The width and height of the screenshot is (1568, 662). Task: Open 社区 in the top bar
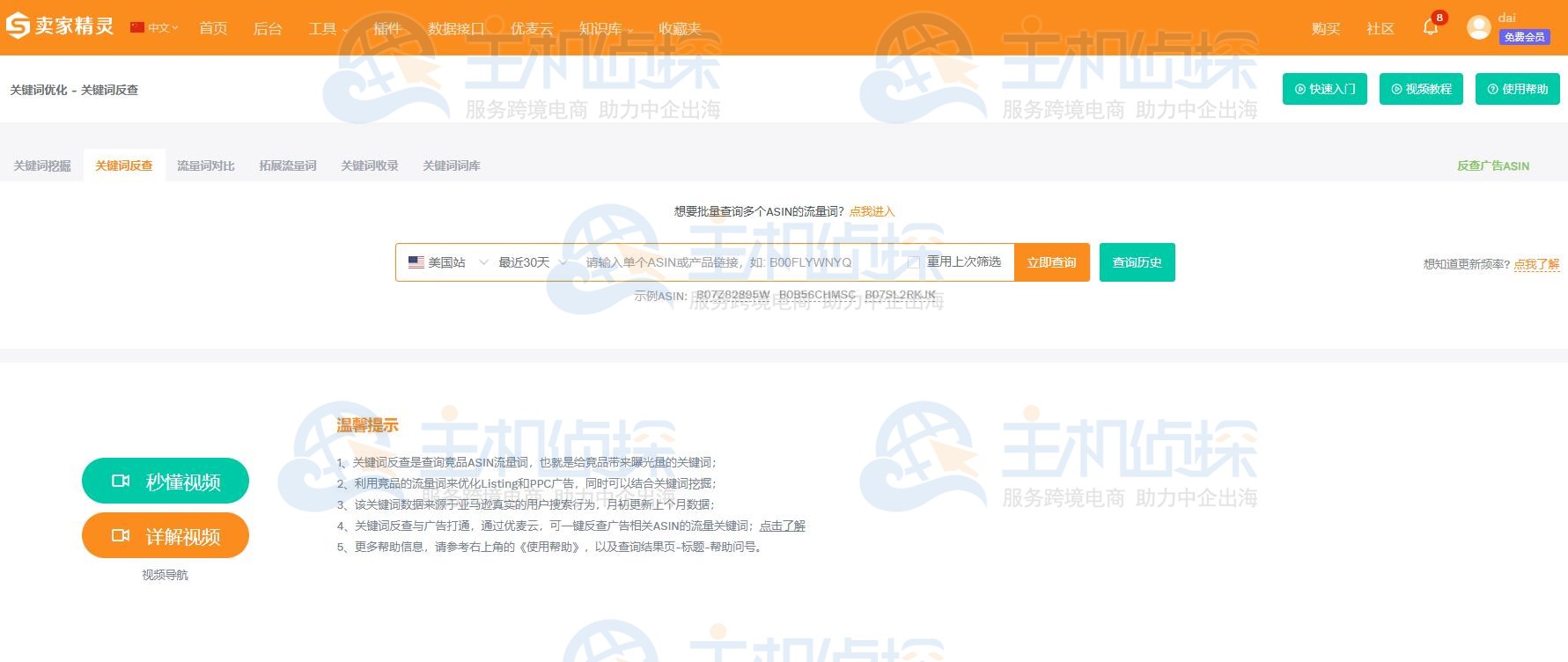1380,28
